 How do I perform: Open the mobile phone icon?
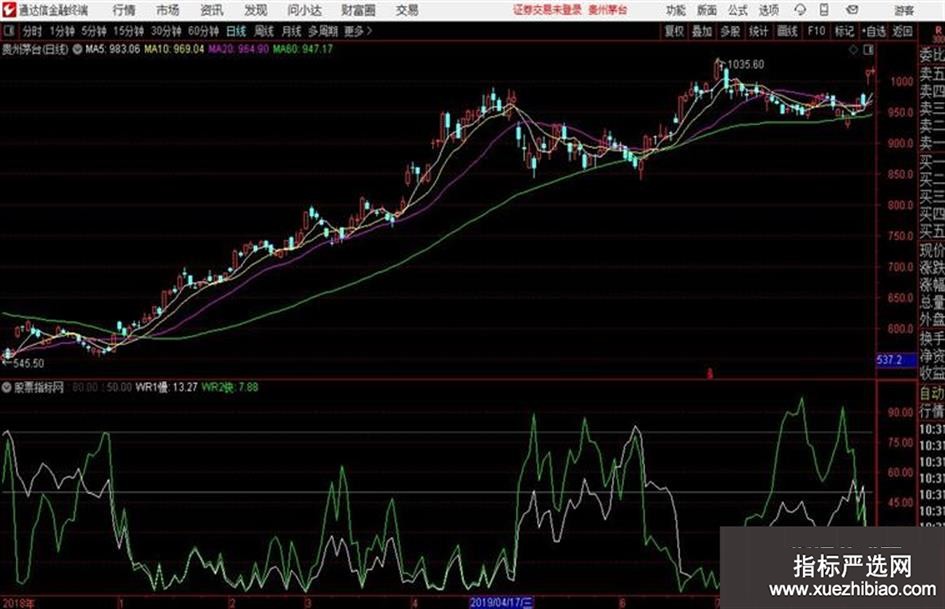point(824,10)
